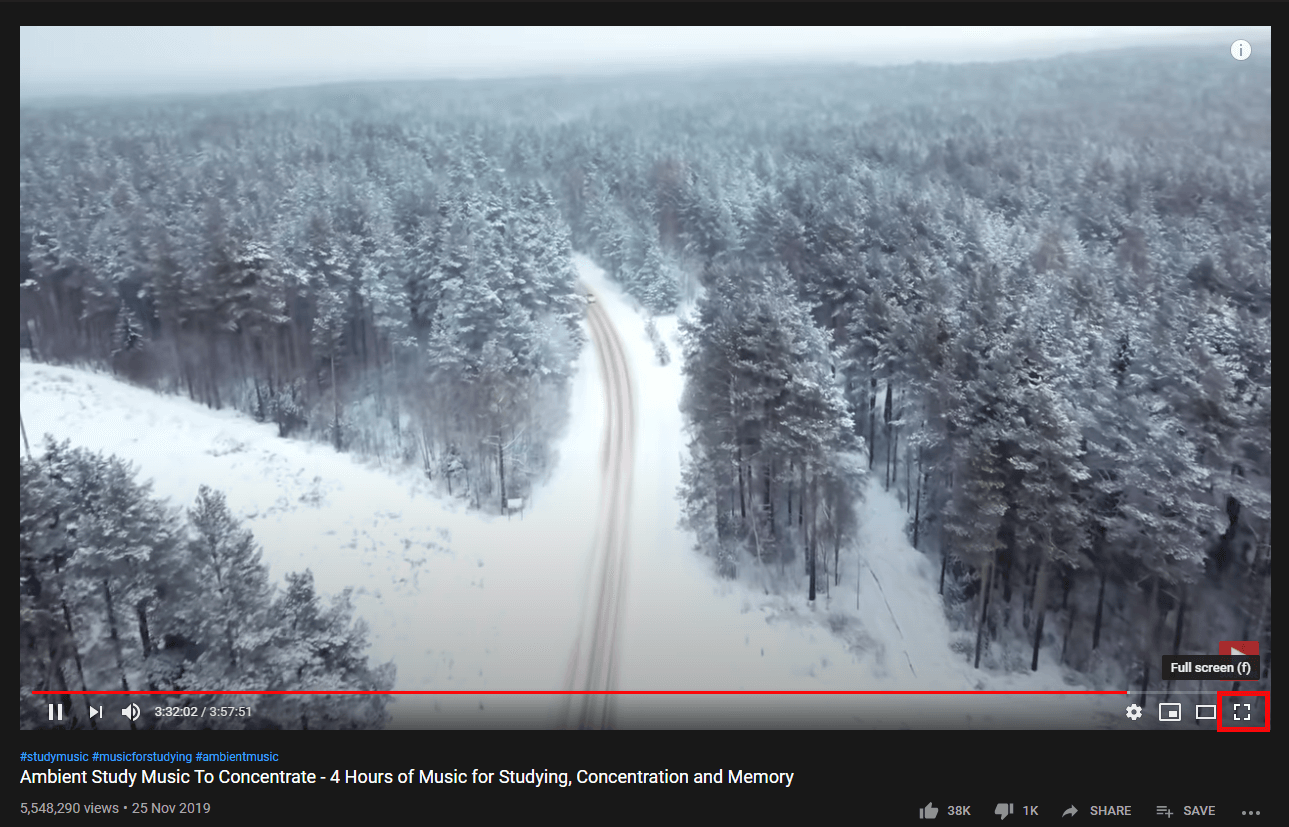Save video to a playlist

1186,810
